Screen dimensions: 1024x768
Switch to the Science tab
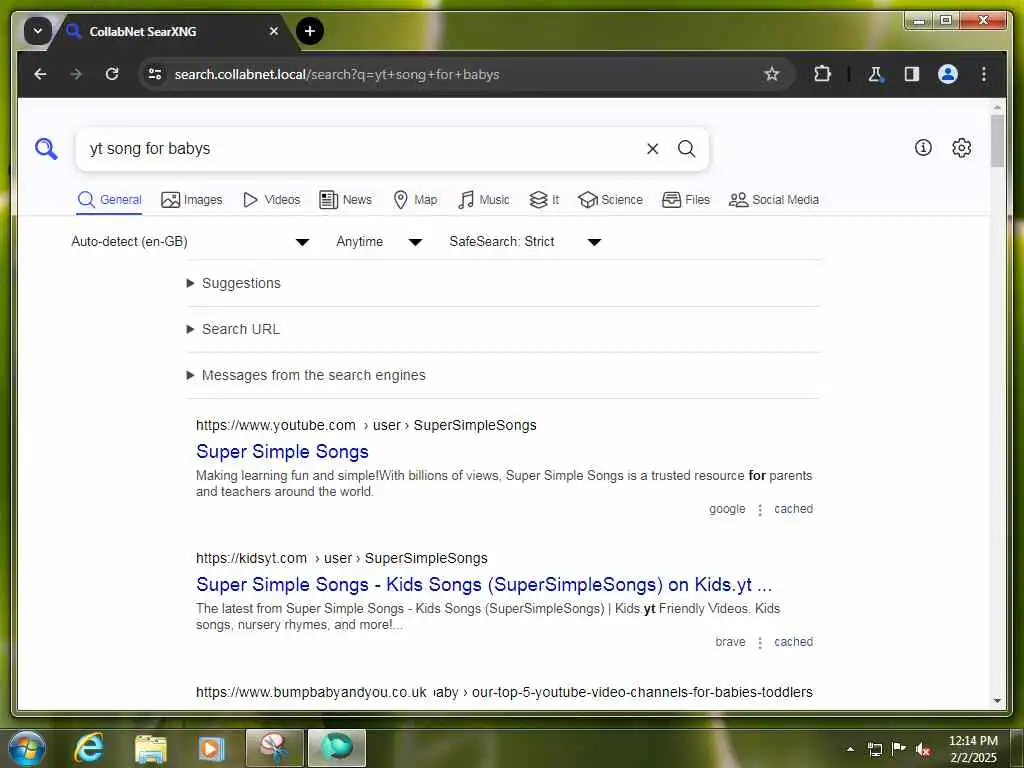[611, 200]
